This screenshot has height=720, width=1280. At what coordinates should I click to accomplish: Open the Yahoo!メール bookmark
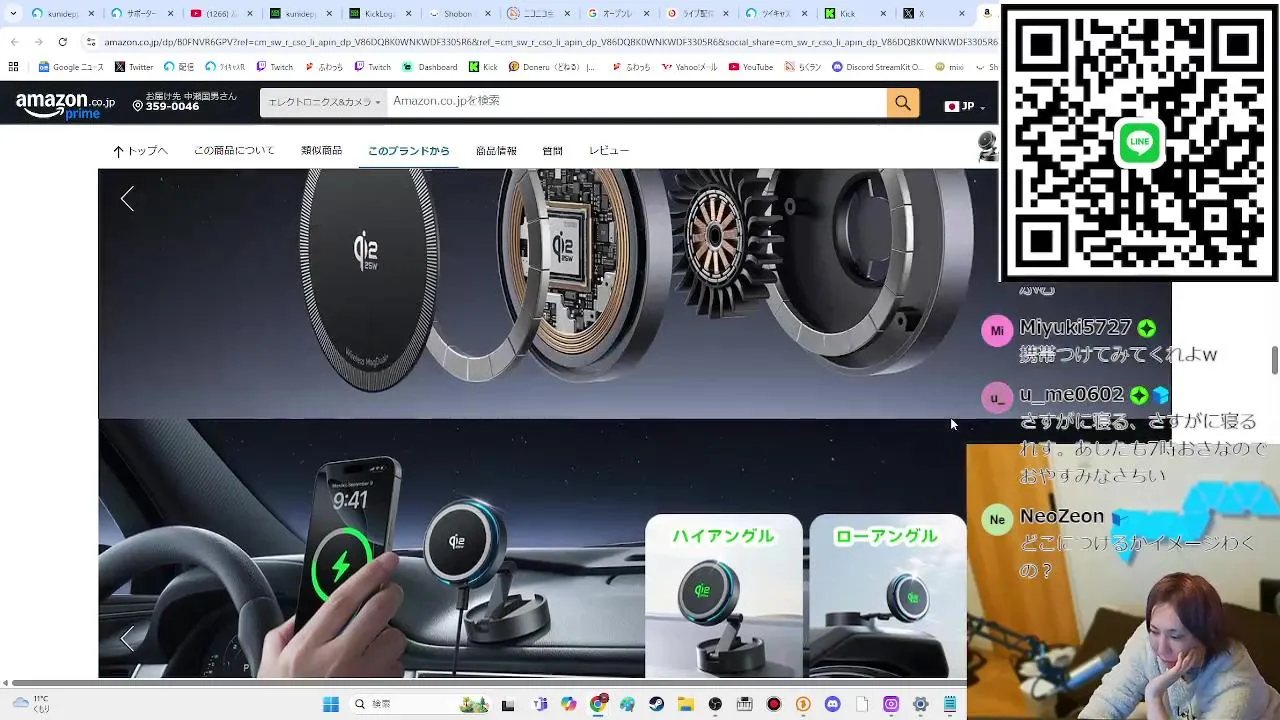pyautogui.click(x=690, y=67)
